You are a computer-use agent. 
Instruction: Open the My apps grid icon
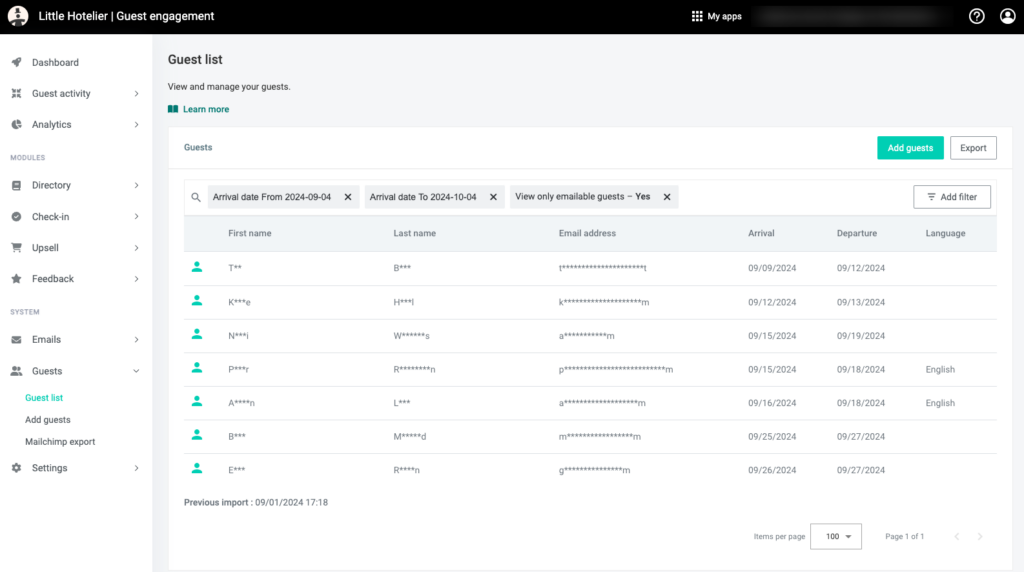(697, 16)
